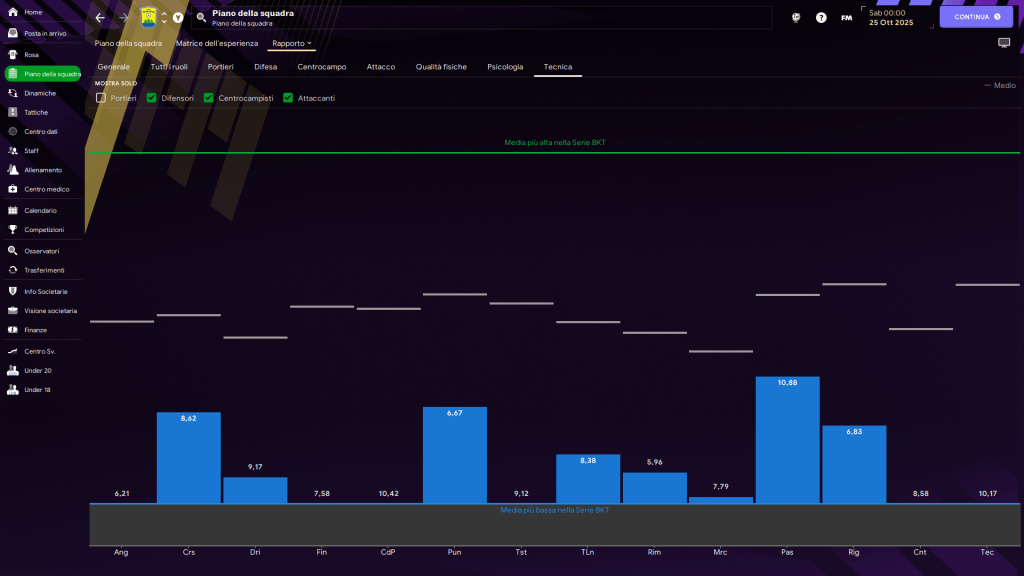Click the Pas bar showing 10,88
The height and width of the screenshot is (576, 1024).
tap(787, 440)
